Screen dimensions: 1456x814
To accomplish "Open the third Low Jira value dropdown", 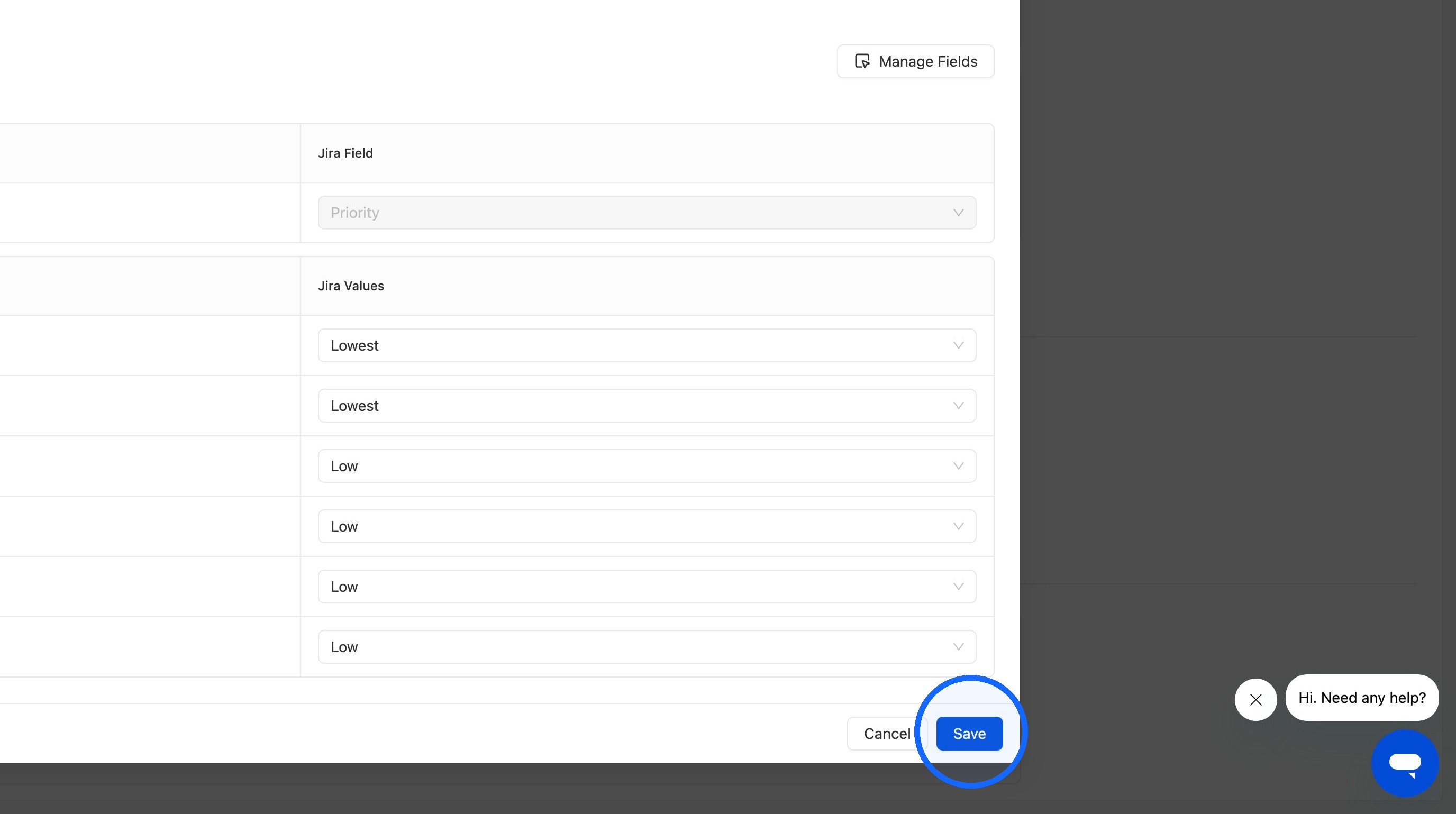I will coord(647,587).
